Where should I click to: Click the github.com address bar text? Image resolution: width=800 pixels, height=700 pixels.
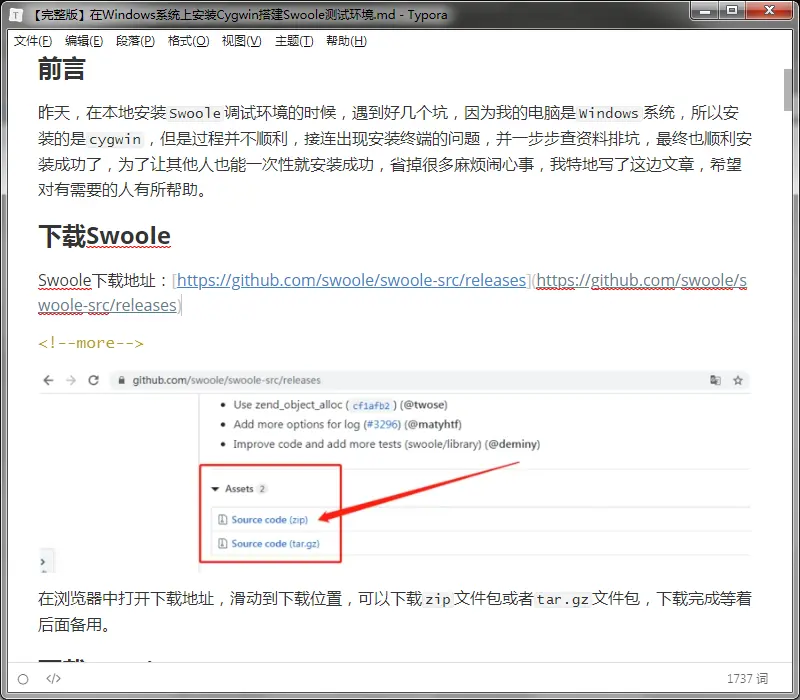tap(226, 380)
